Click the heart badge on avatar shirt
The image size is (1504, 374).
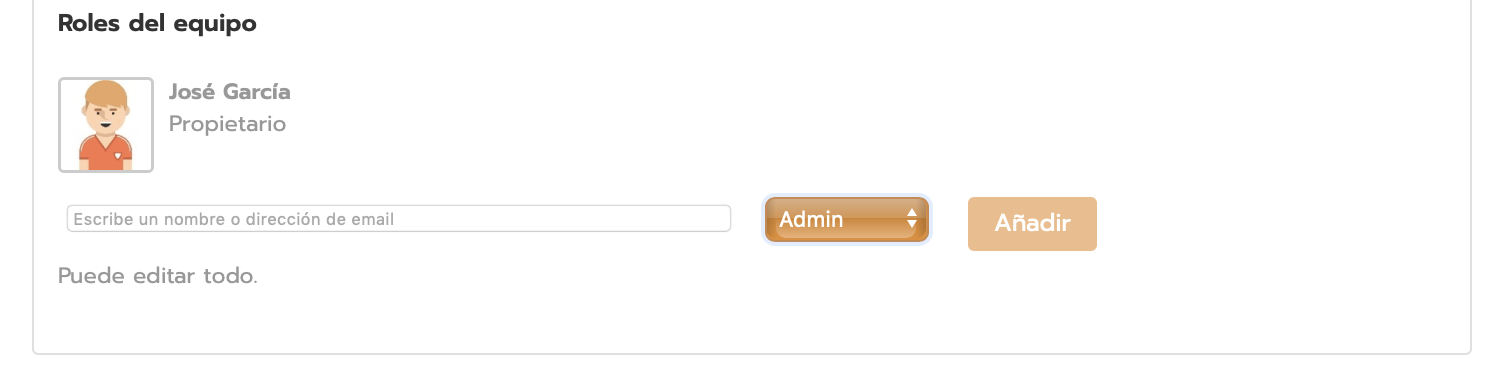(118, 155)
